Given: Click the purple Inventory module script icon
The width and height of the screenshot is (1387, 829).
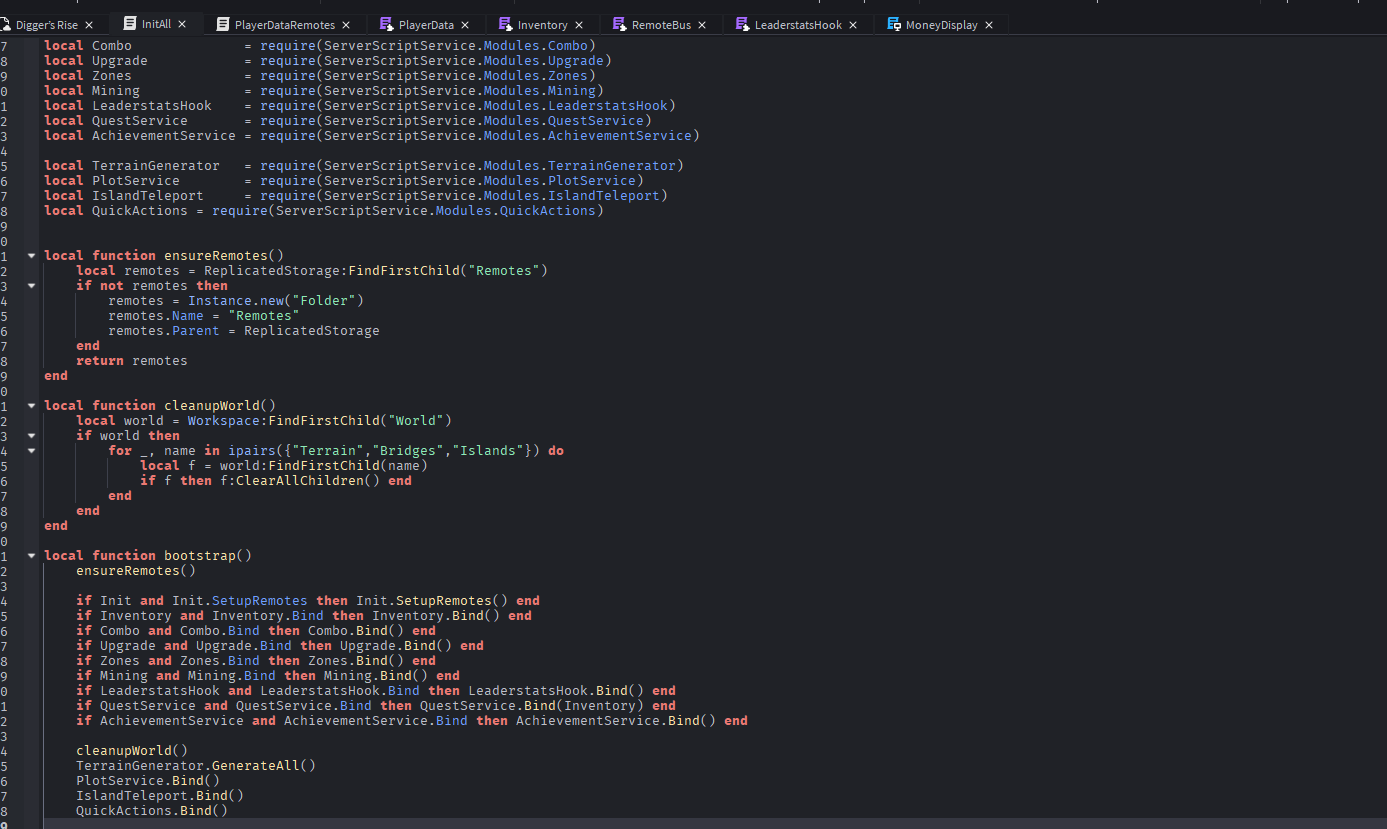Looking at the screenshot, I should point(505,25).
